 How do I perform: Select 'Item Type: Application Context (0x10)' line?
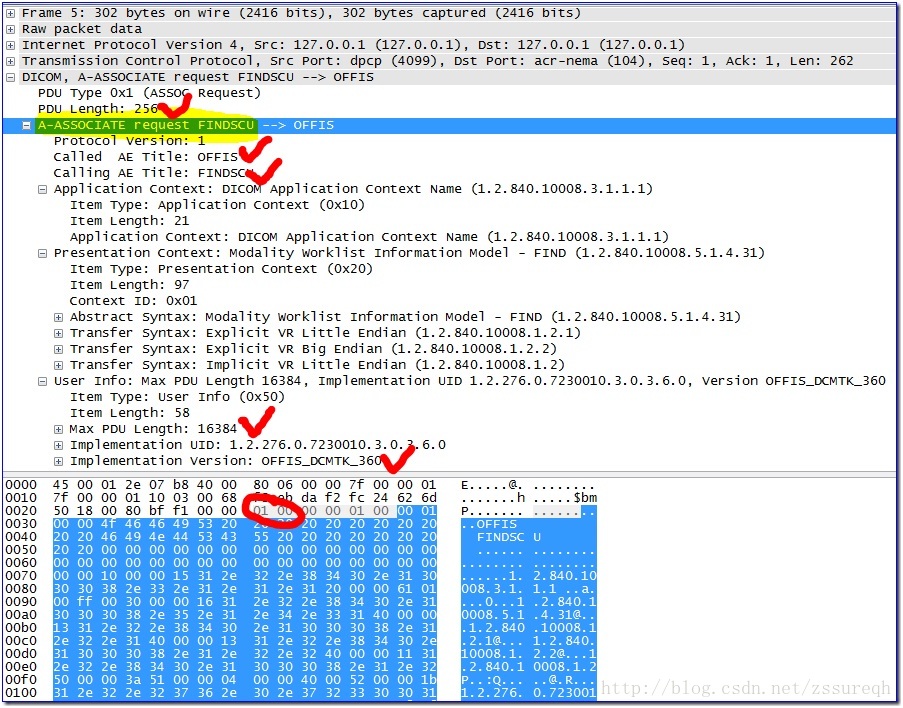coord(217,205)
